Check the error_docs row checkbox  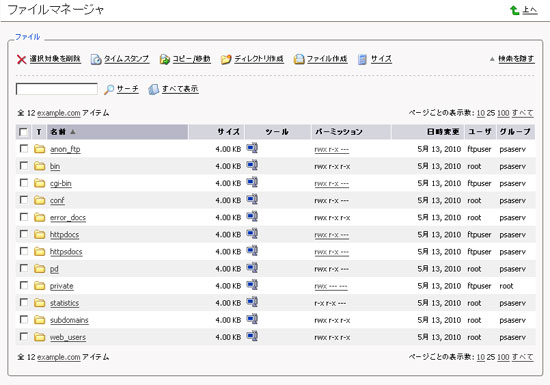tap(24, 217)
